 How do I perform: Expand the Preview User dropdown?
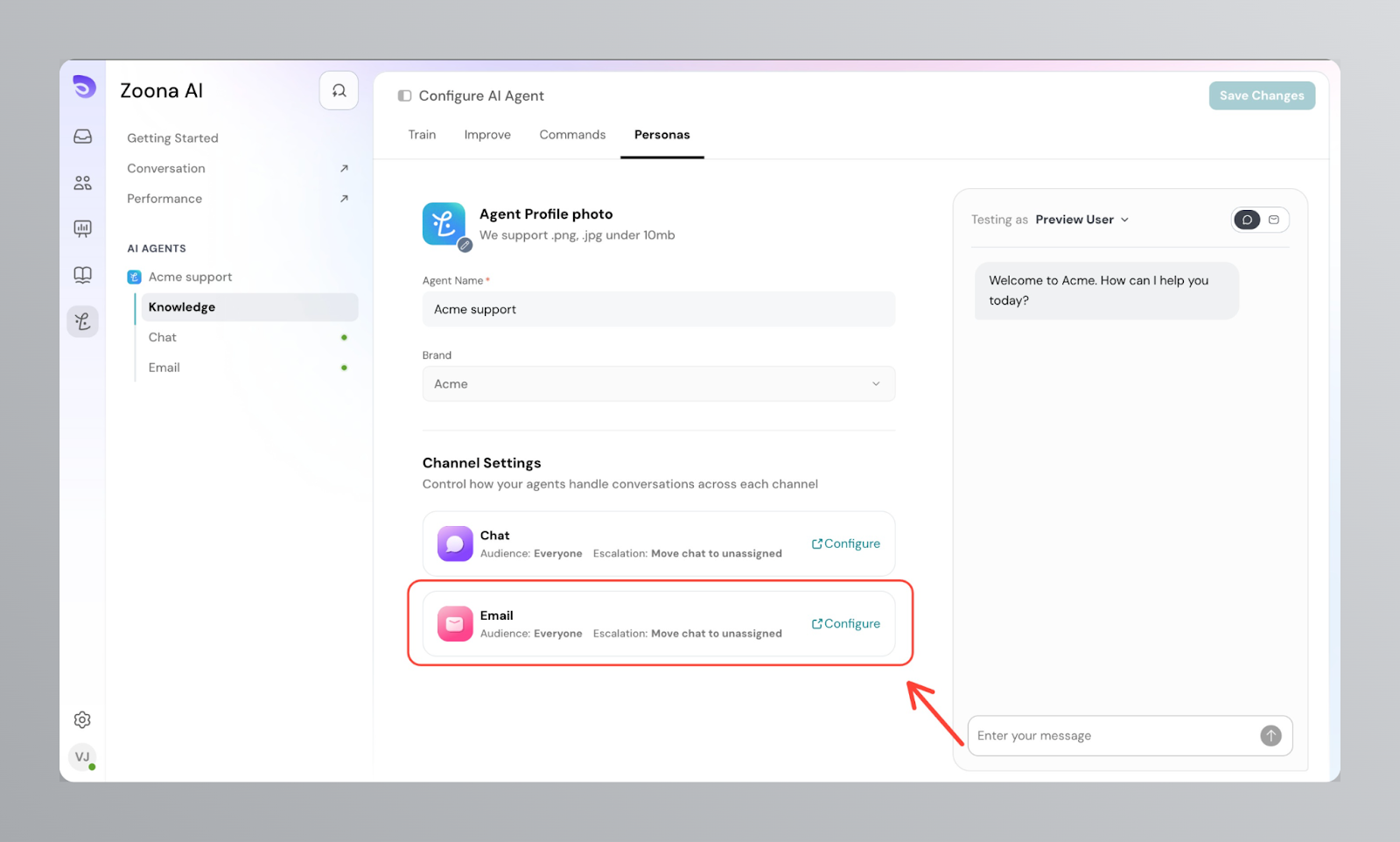click(1082, 220)
